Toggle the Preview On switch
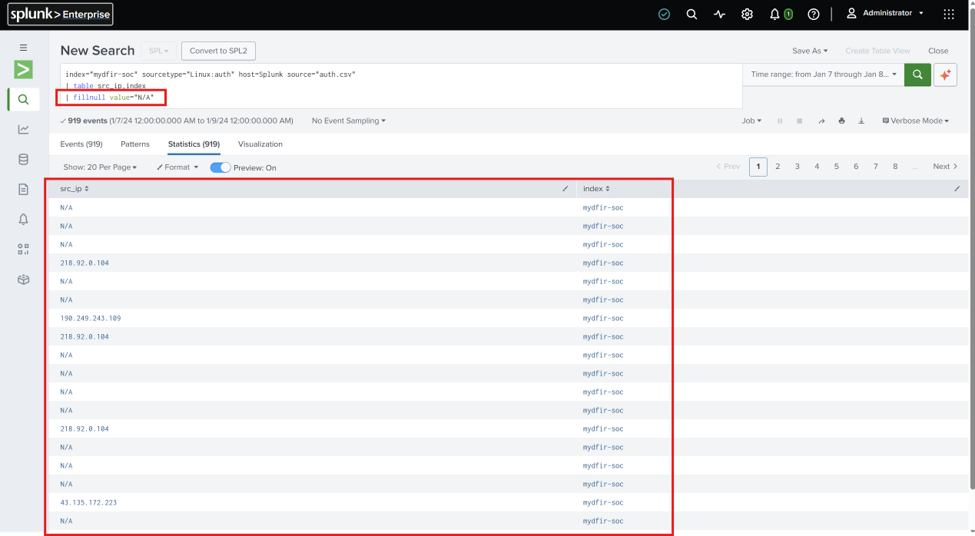This screenshot has width=975, height=536. point(220,167)
